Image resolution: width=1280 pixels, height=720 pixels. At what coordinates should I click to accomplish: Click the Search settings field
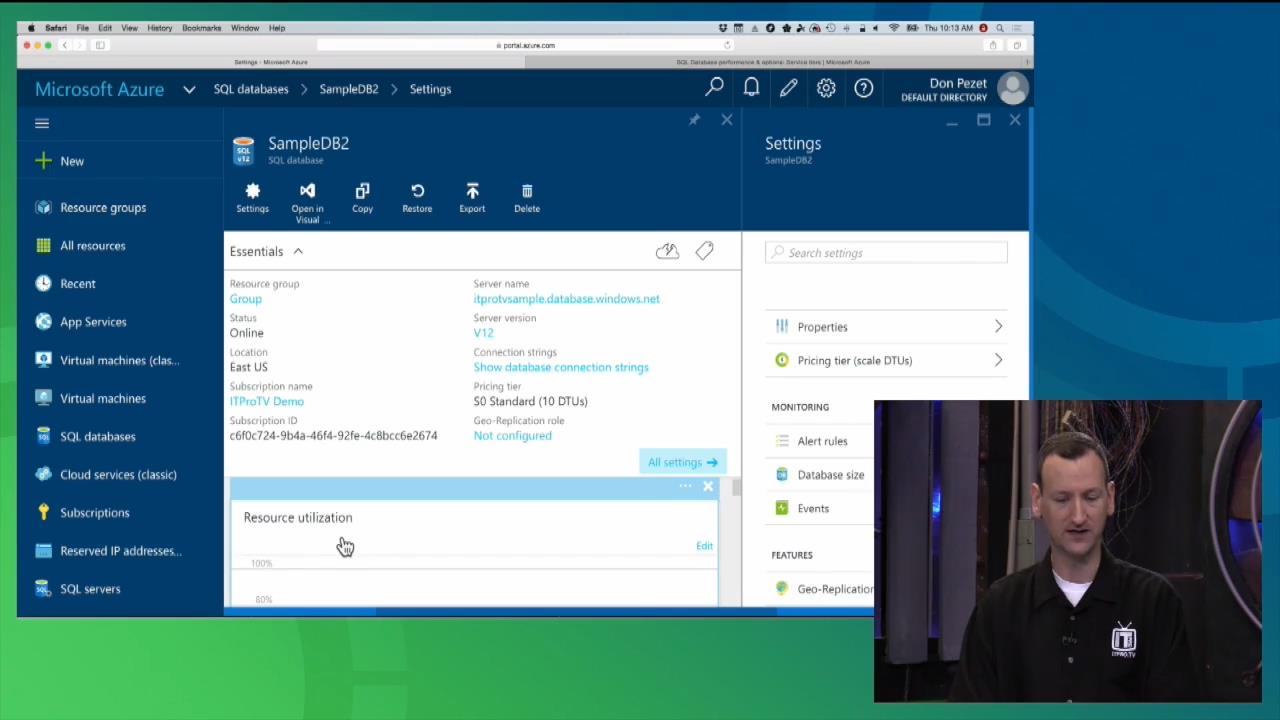tap(886, 253)
